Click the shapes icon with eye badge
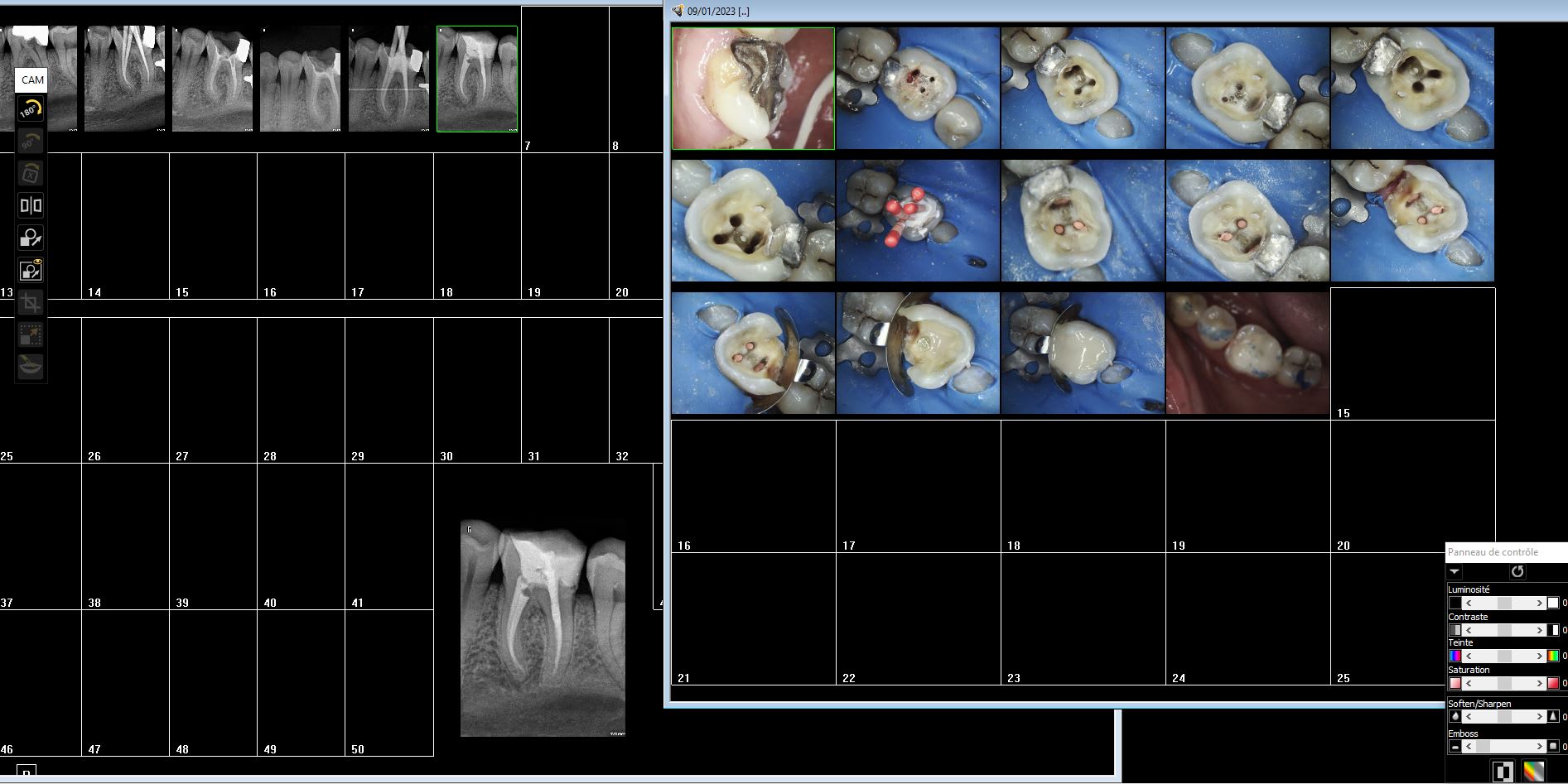This screenshot has width=1568, height=784. point(31,271)
